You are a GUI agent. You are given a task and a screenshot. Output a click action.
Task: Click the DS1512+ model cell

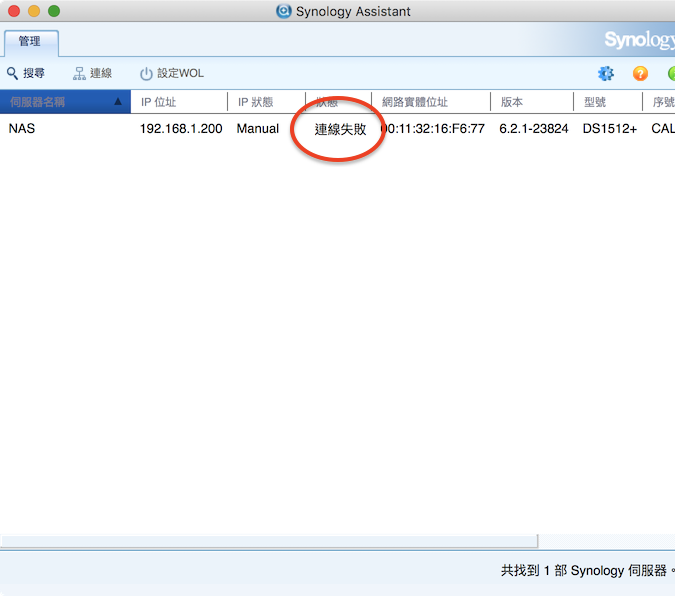(609, 128)
